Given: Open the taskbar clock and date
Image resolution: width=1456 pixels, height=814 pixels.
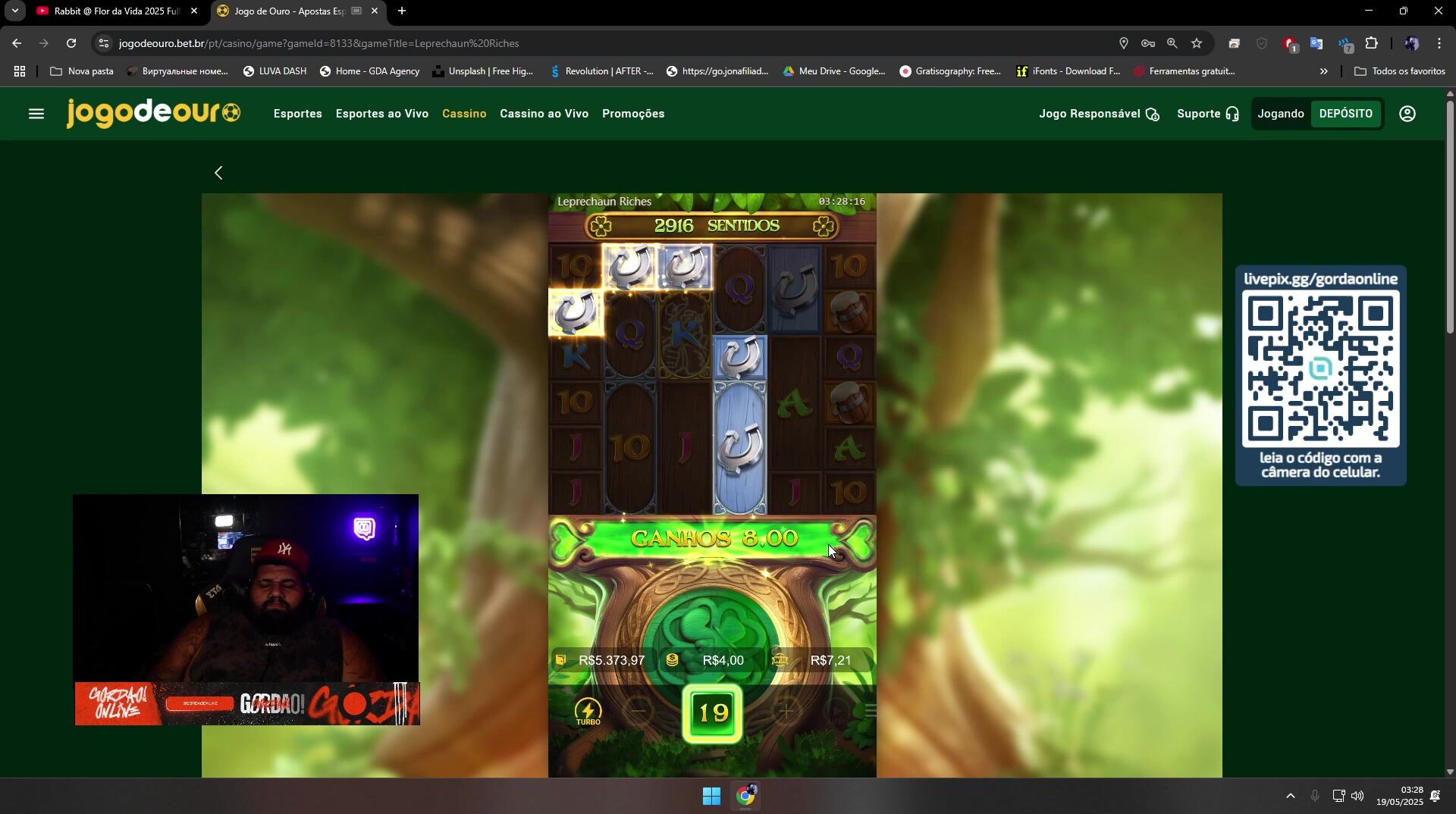Looking at the screenshot, I should [1400, 796].
